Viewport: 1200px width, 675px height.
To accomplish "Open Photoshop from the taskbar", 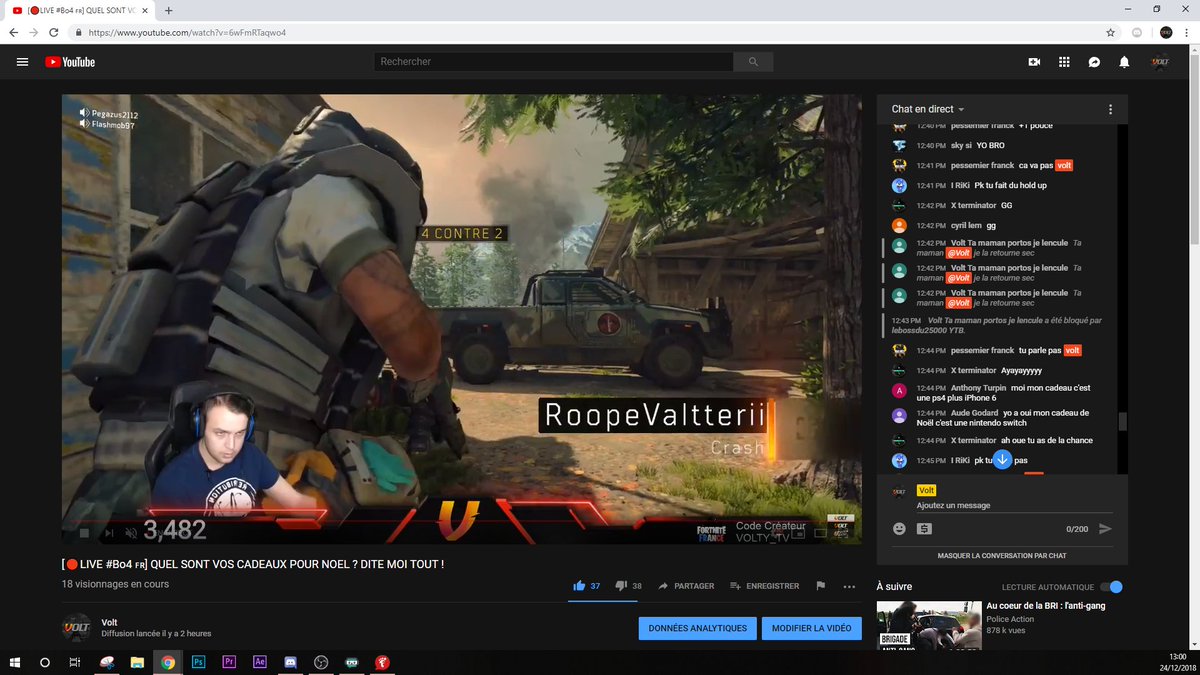I will 198,662.
